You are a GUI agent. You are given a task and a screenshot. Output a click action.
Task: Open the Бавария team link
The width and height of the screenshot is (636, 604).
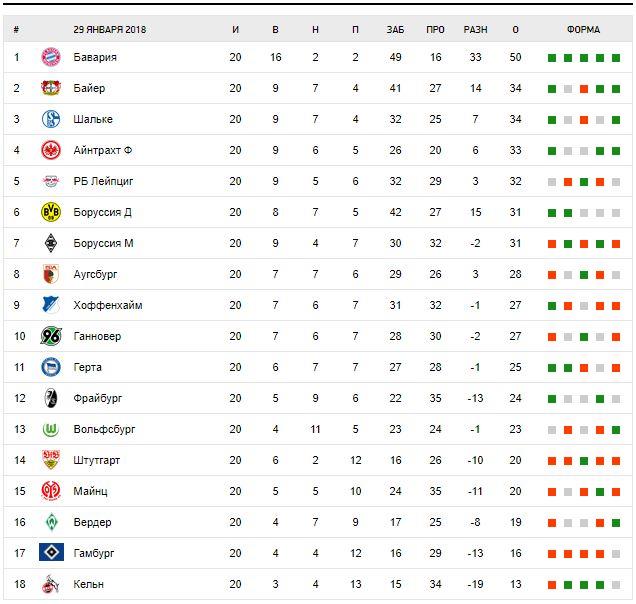pos(95,57)
